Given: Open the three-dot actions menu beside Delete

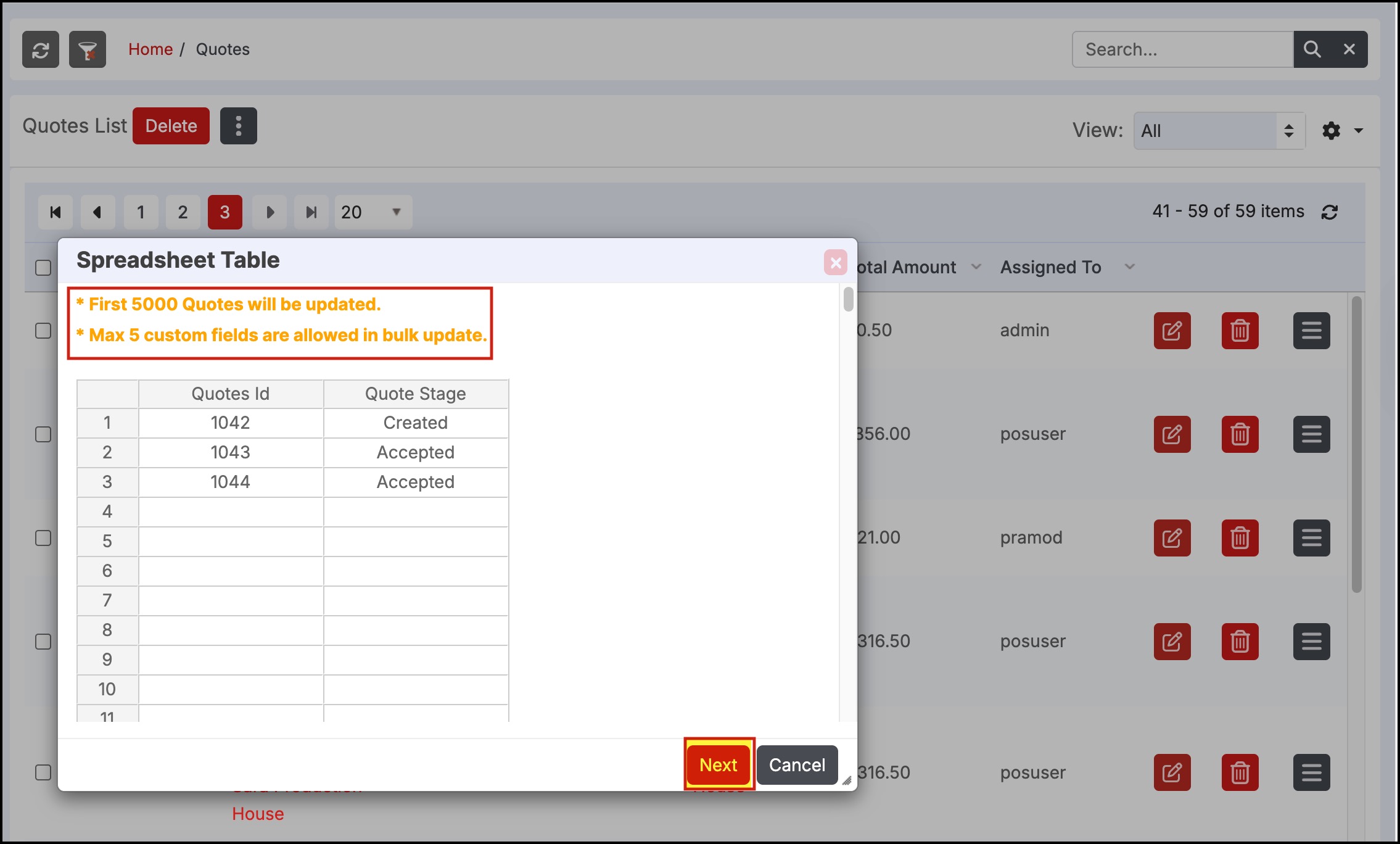Looking at the screenshot, I should coord(238,126).
